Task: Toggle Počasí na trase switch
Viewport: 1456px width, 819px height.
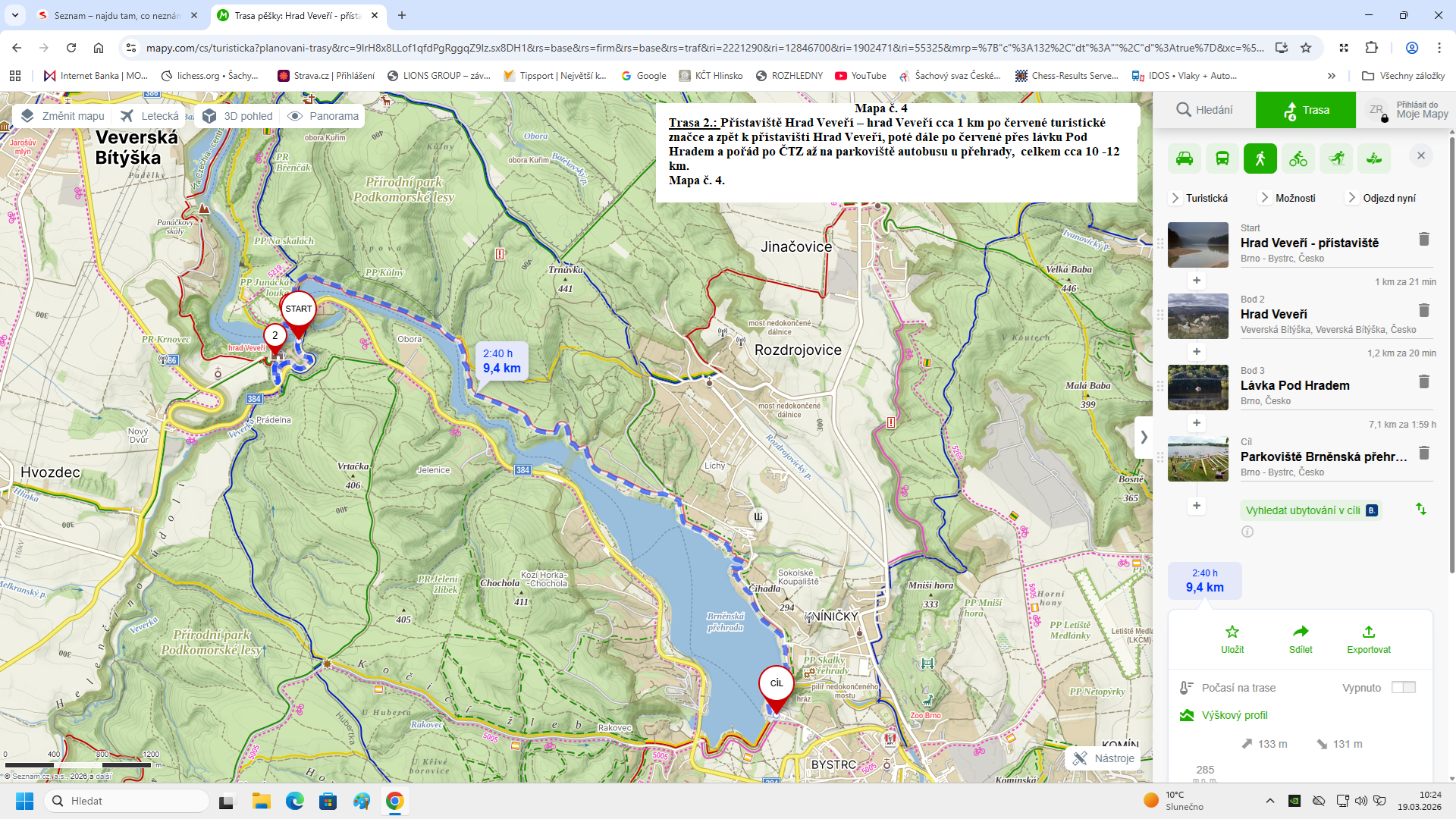Action: pyautogui.click(x=1403, y=687)
